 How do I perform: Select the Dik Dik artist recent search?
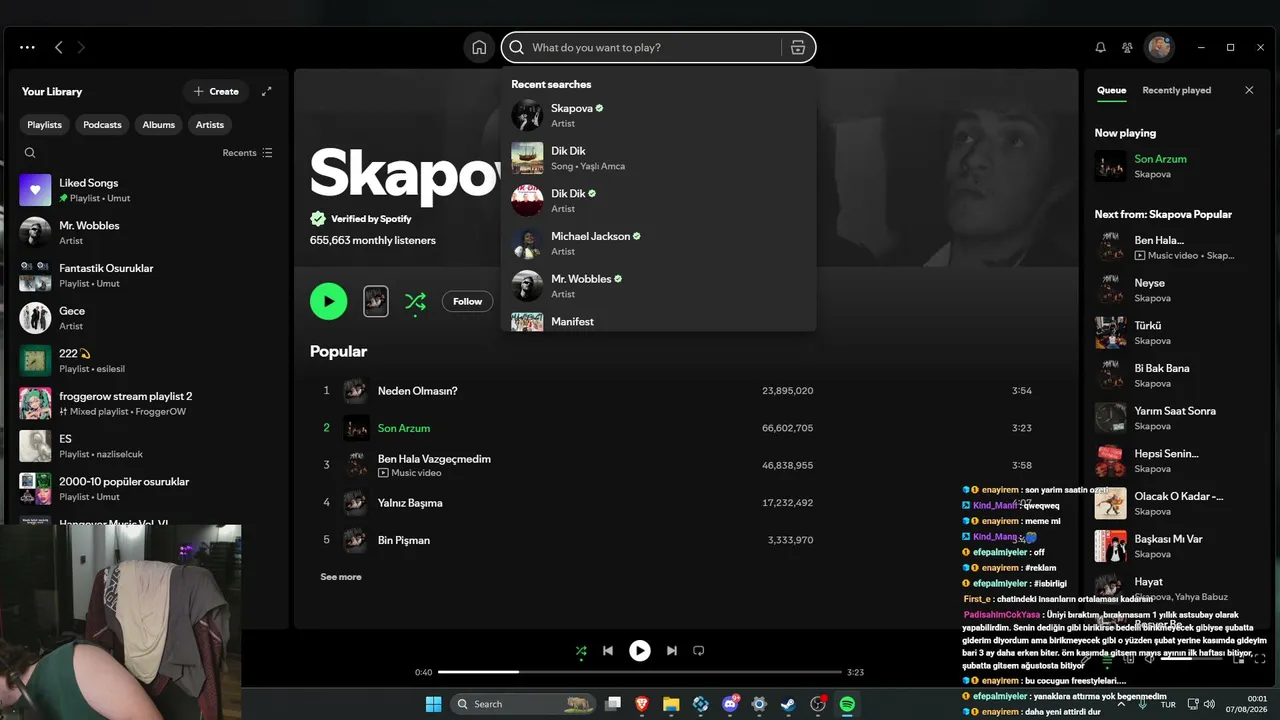658,201
